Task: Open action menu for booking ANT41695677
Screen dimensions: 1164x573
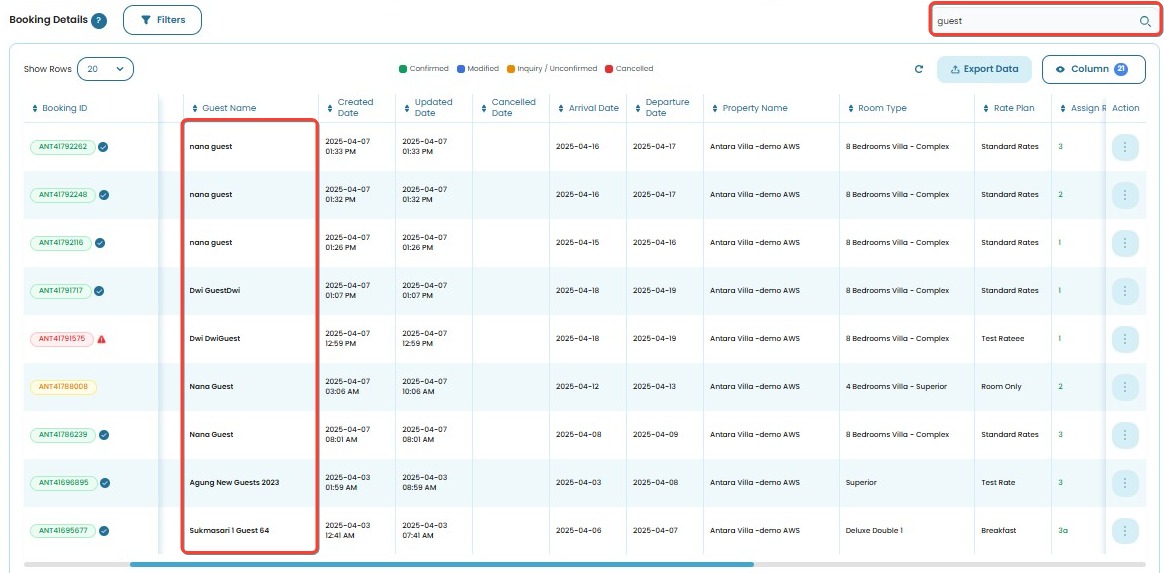Action: click(1125, 531)
